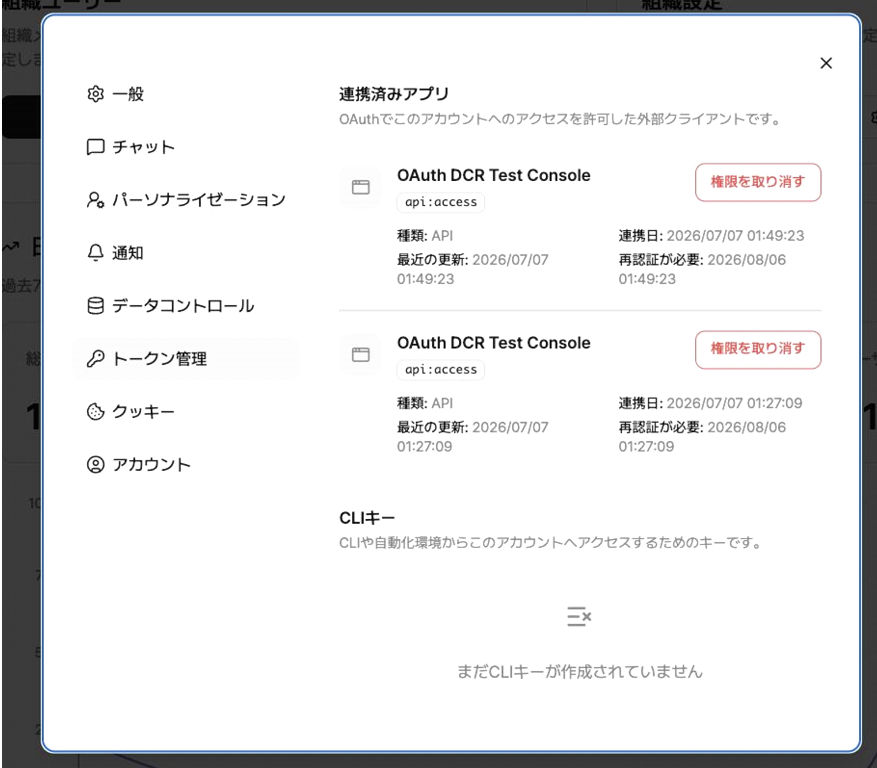Go to the アカウント section
Screen dimensions: 877x768
tap(186, 465)
